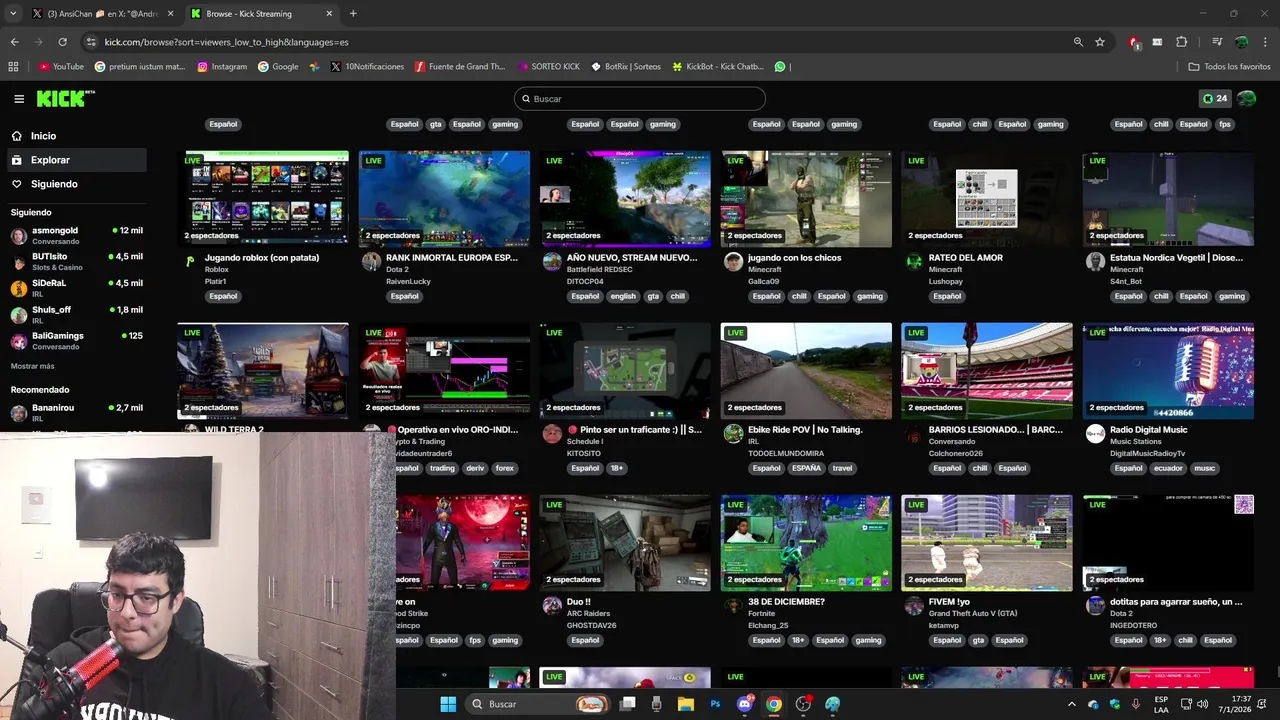Image resolution: width=1280 pixels, height=720 pixels.
Task: Open RATEO DEL AMOR stream thumbnail
Action: tap(987, 198)
